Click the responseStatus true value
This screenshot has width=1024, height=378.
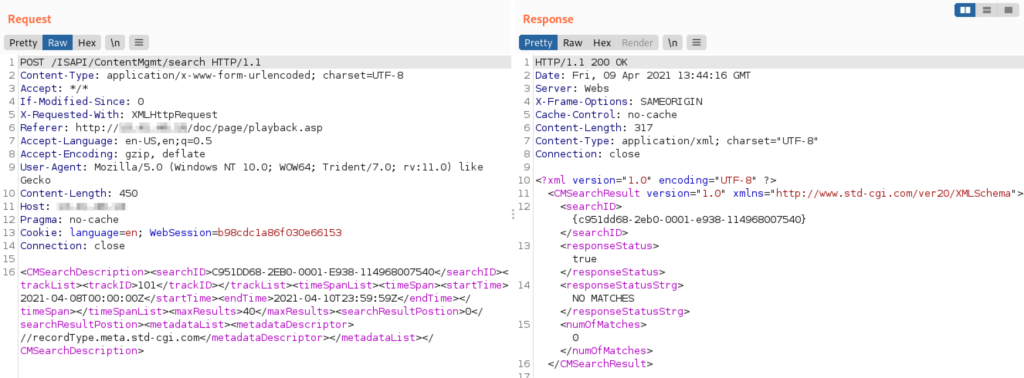click(x=583, y=259)
